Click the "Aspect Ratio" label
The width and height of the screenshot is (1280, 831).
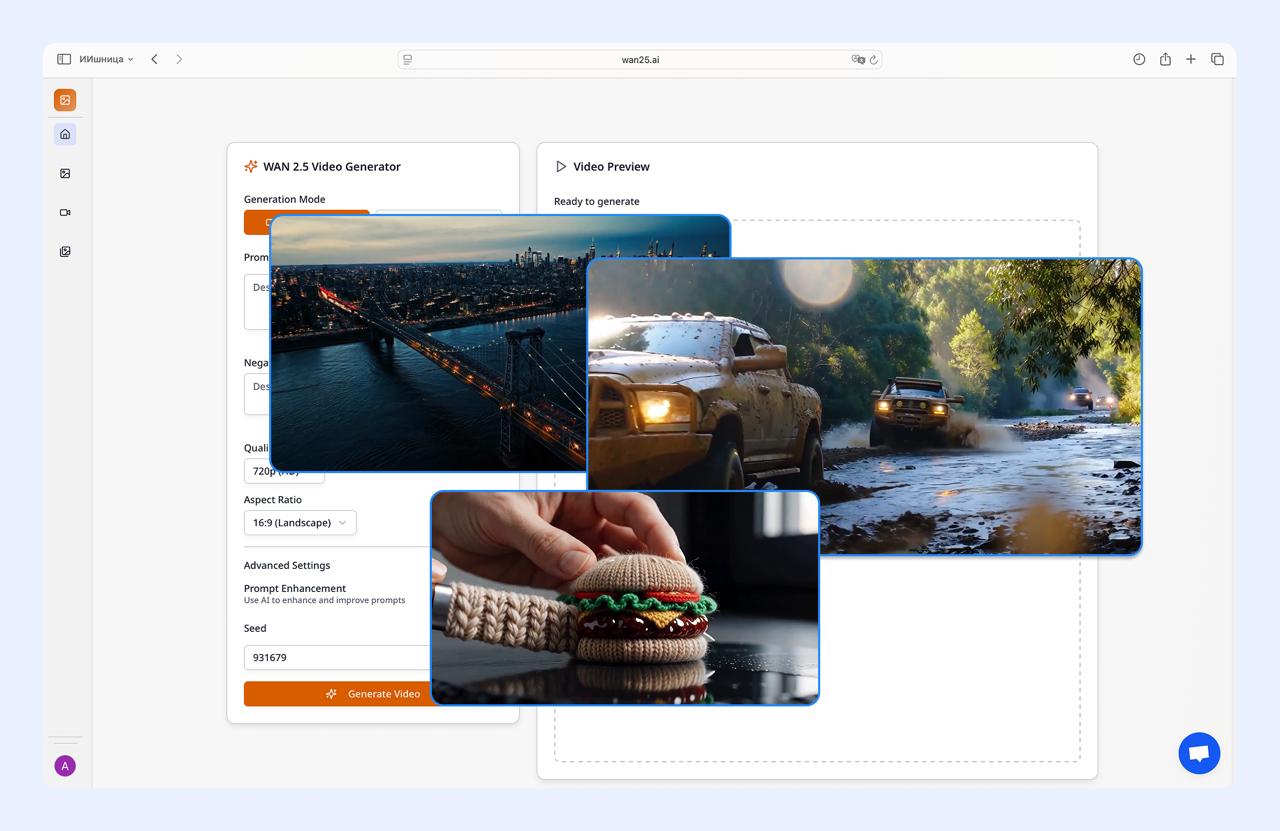[x=273, y=499]
